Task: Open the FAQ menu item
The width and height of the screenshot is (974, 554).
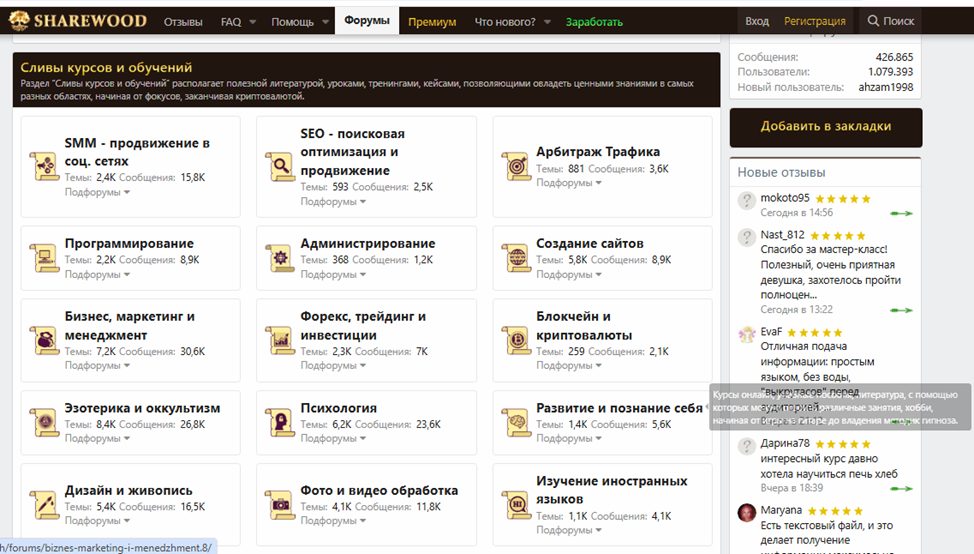Action: tap(231, 22)
